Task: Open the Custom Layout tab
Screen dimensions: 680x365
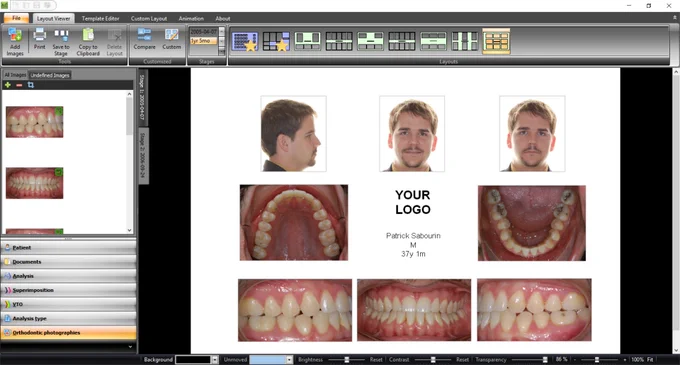Action: (x=149, y=19)
